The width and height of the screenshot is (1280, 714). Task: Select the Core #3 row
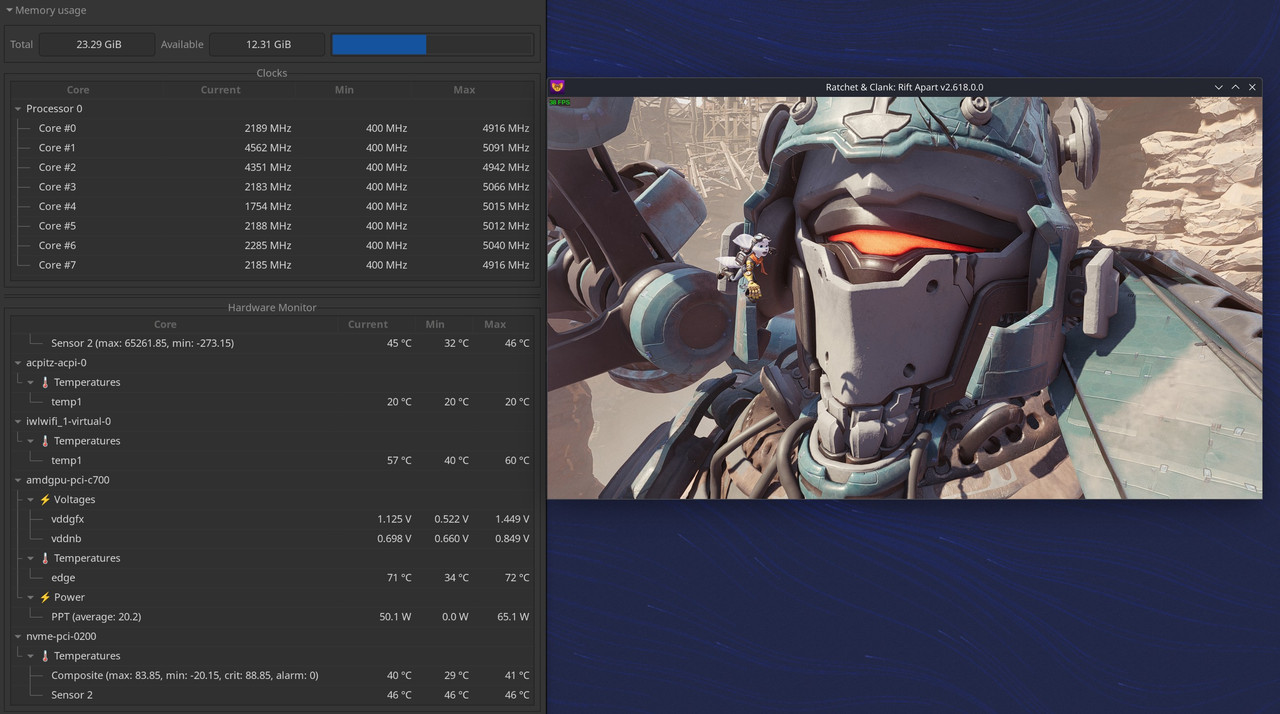(272, 187)
